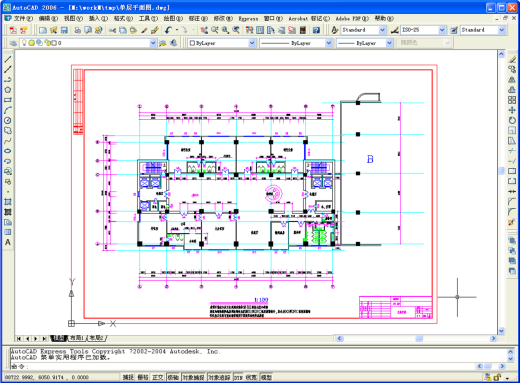
Task: Select the Line drawing tool
Action: (x=8, y=59)
